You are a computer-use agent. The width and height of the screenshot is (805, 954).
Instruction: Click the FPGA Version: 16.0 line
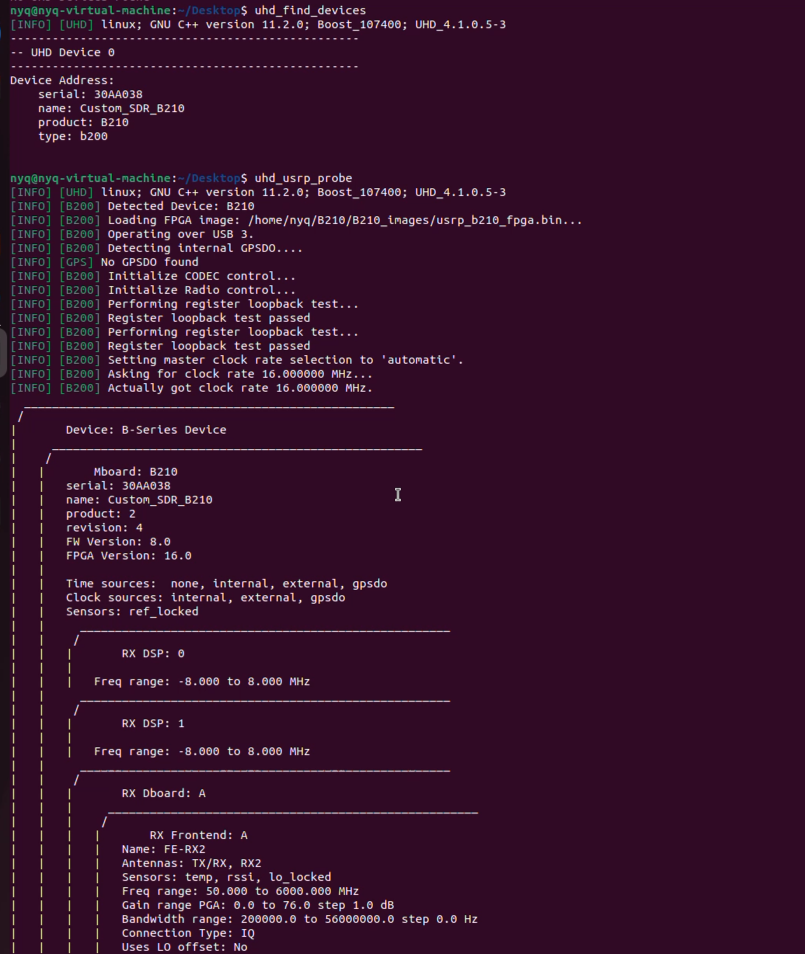point(128,556)
